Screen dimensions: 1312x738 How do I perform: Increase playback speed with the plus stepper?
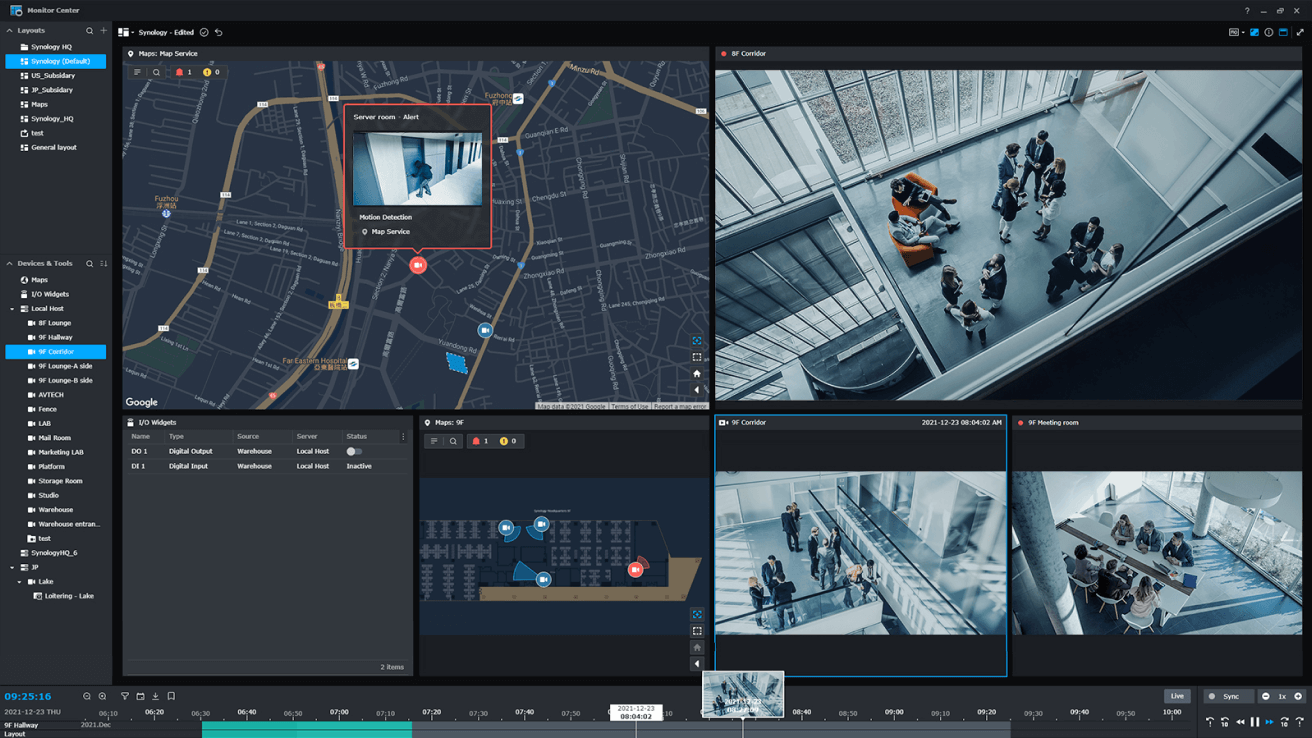(x=1297, y=696)
